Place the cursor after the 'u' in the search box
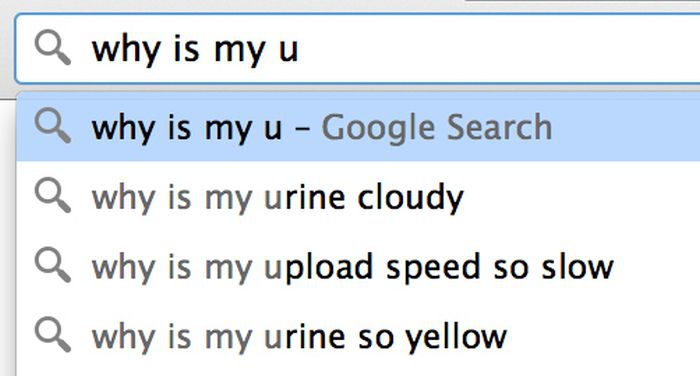The height and width of the screenshot is (376, 700). (x=299, y=49)
